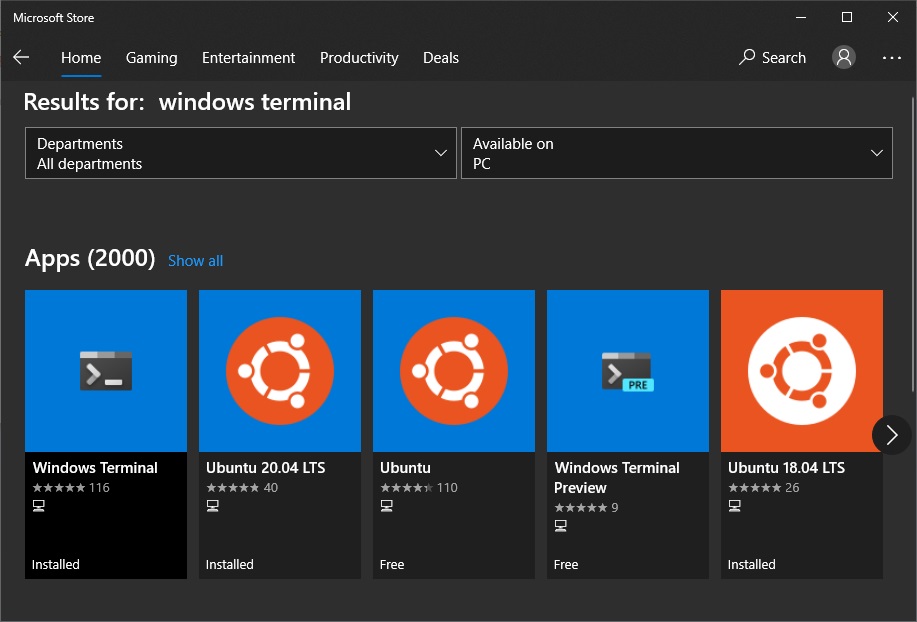Switch to the Gaming tab
Viewport: 917px width, 622px height.
pos(151,58)
